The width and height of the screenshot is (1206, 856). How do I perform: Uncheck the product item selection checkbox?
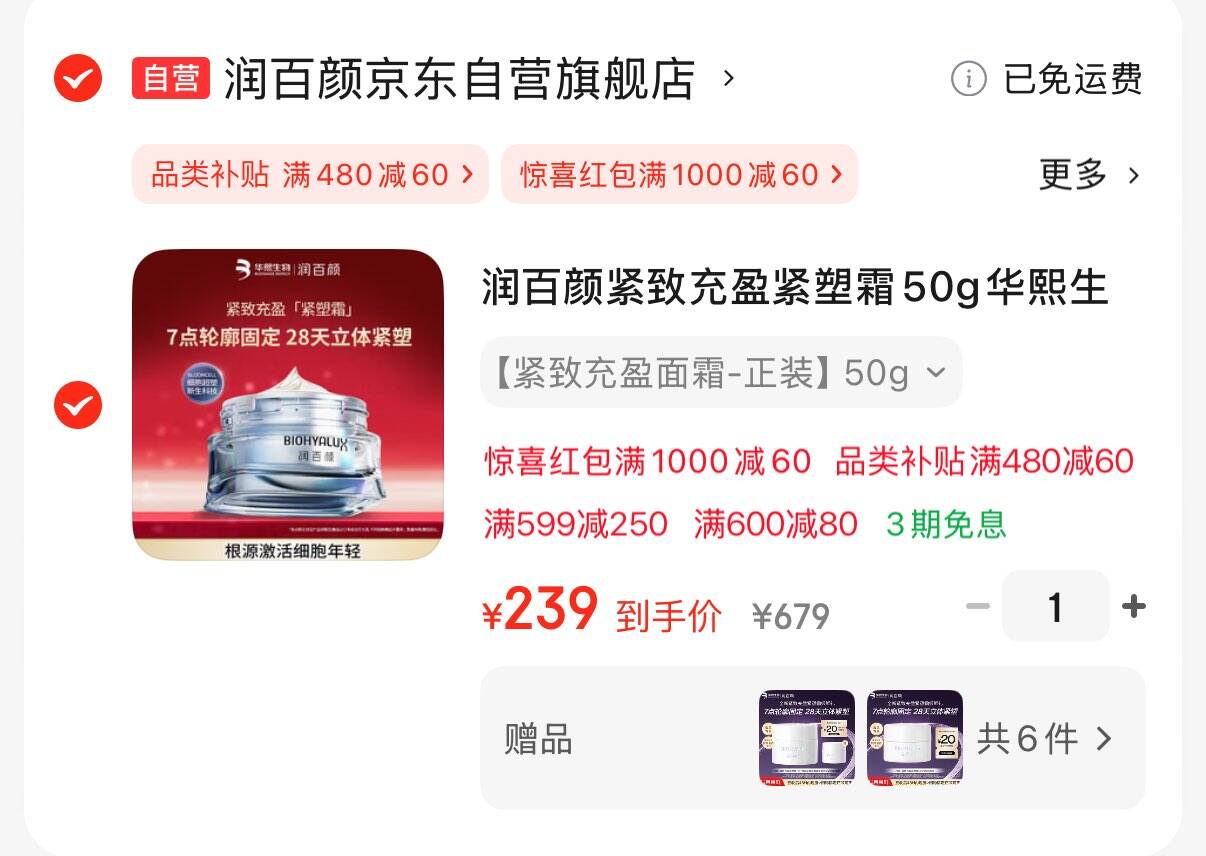(78, 405)
